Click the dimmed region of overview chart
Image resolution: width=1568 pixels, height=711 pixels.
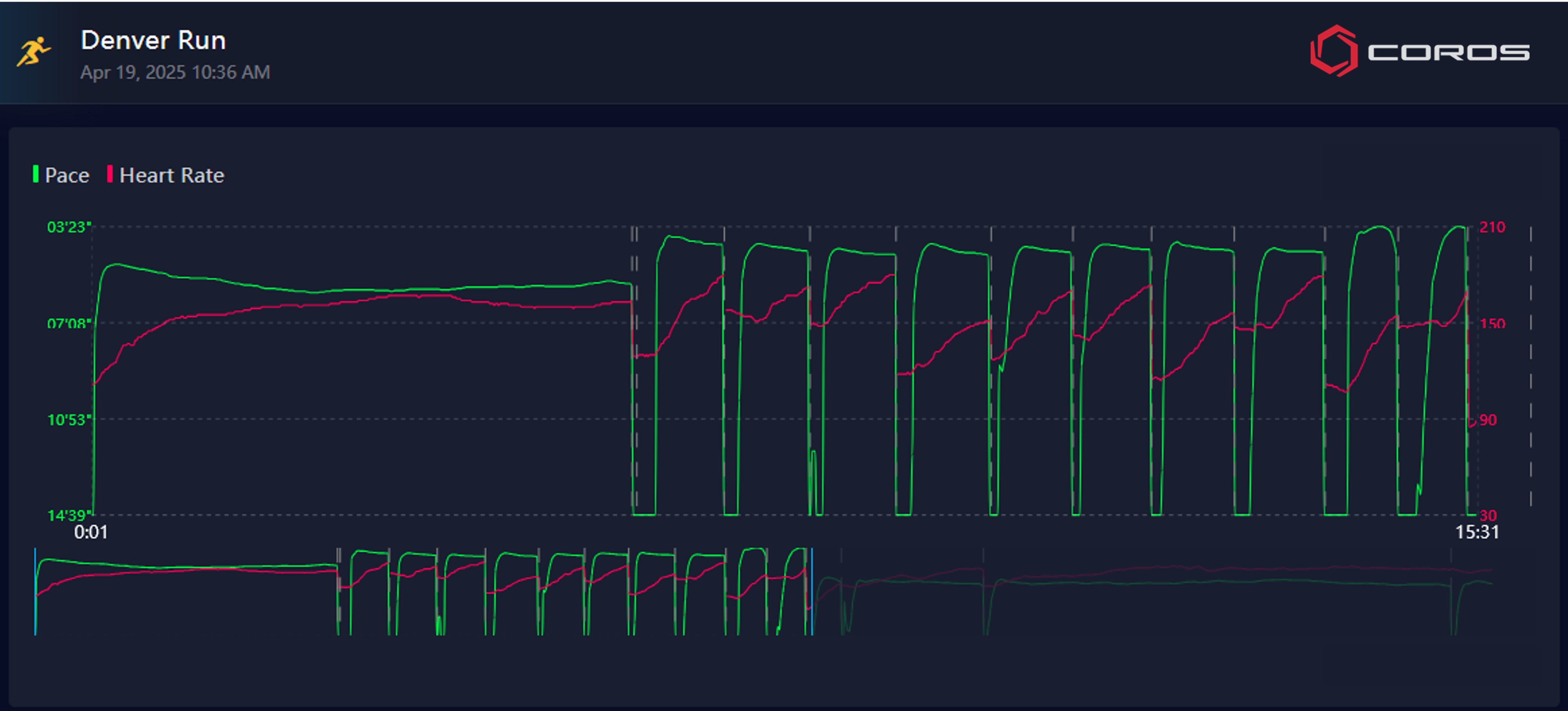point(1152,592)
